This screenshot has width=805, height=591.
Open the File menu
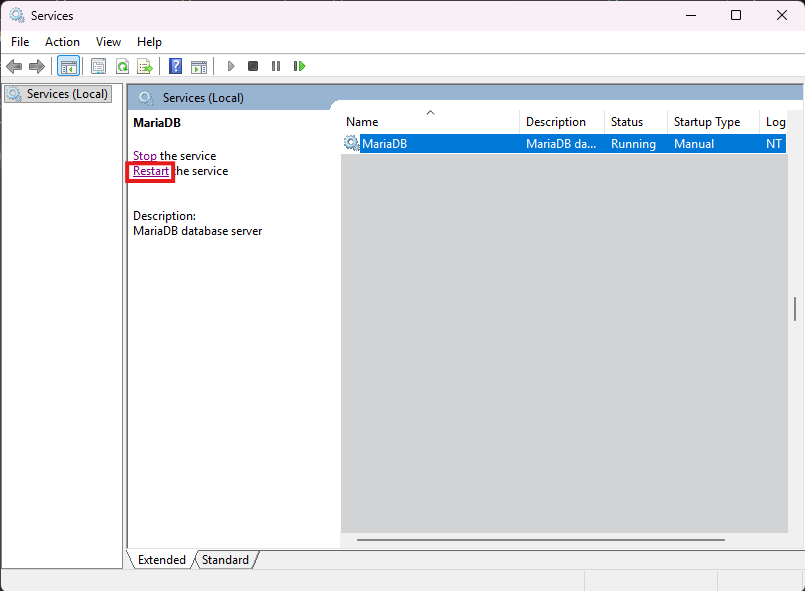click(20, 42)
